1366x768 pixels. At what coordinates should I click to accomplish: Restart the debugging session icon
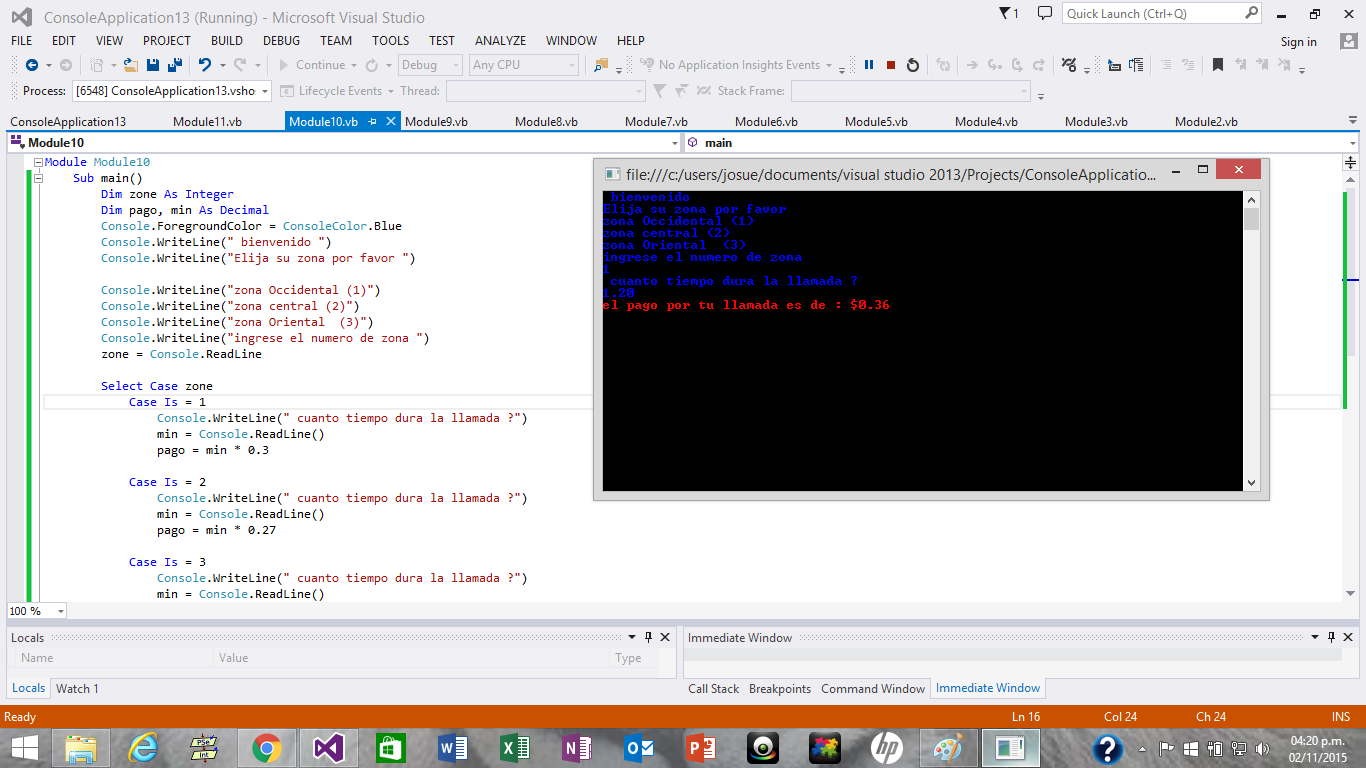(913, 63)
